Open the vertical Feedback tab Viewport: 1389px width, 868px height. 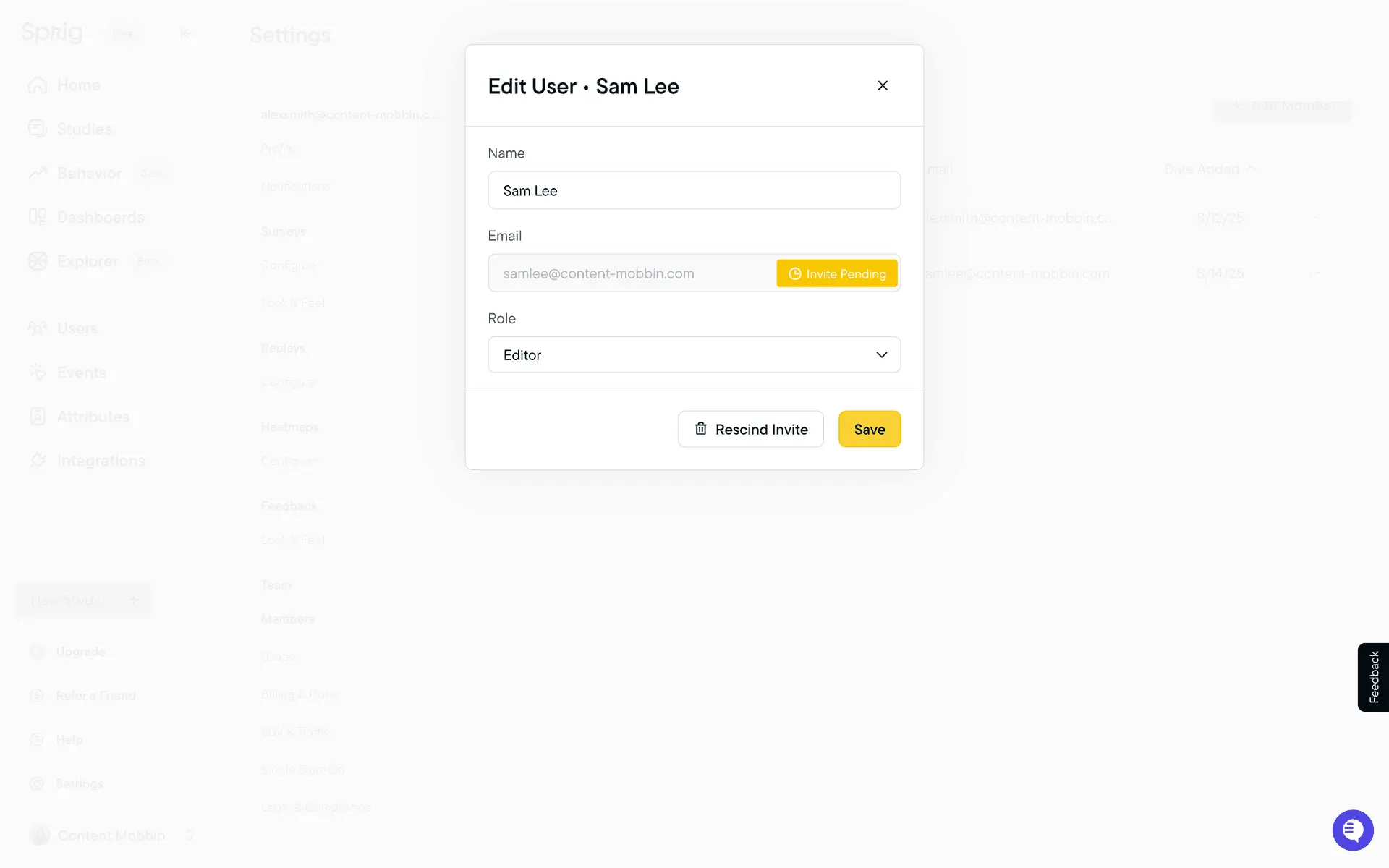pyautogui.click(x=1372, y=677)
